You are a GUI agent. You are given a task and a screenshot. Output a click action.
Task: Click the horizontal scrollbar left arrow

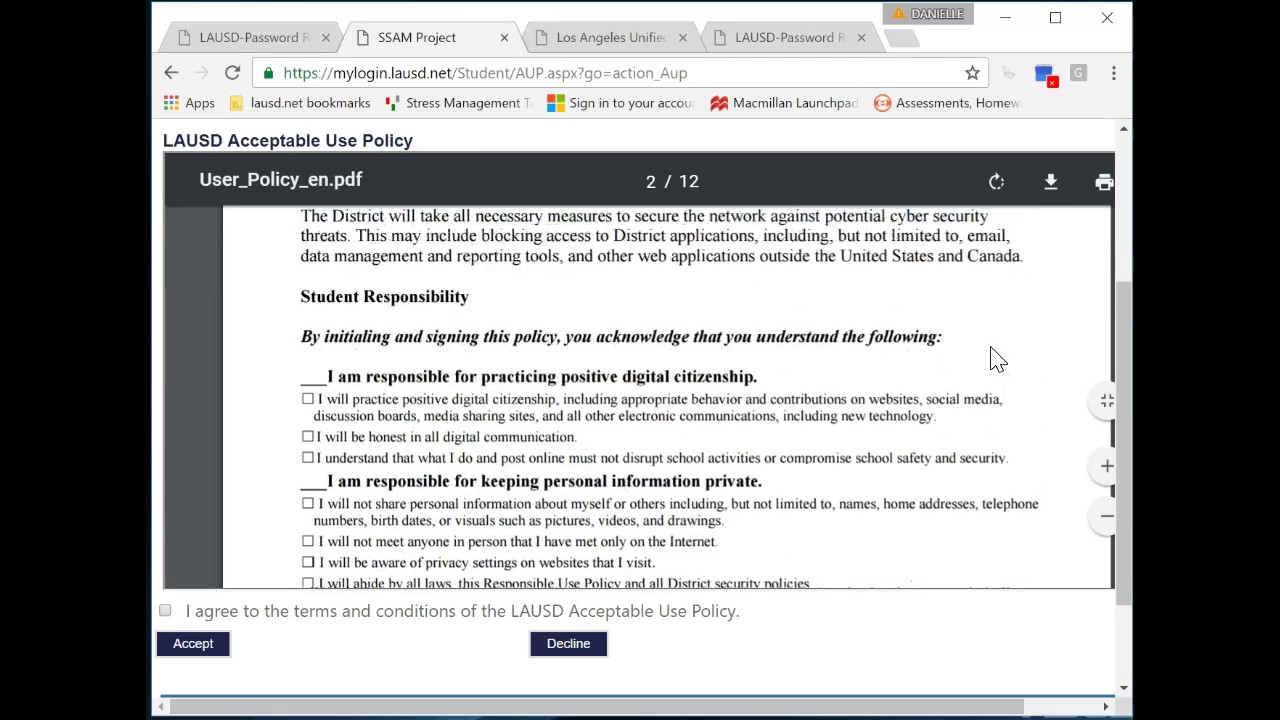(x=161, y=707)
